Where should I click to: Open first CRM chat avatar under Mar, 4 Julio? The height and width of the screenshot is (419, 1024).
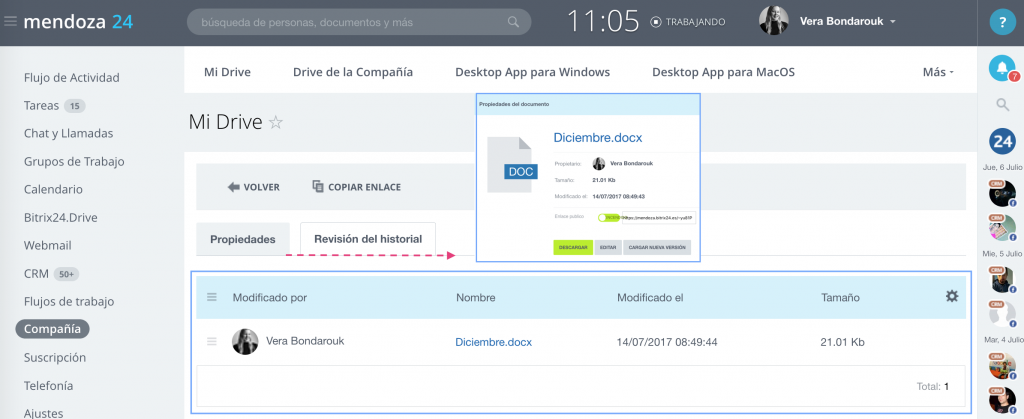click(x=1002, y=366)
